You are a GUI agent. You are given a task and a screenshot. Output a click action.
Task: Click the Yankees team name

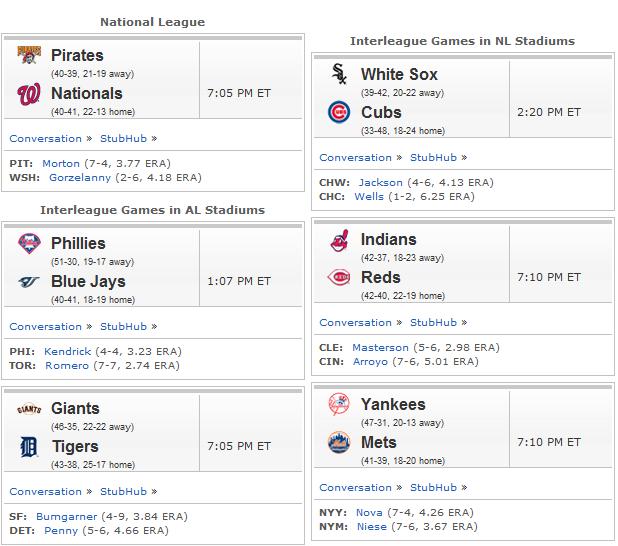tap(393, 404)
